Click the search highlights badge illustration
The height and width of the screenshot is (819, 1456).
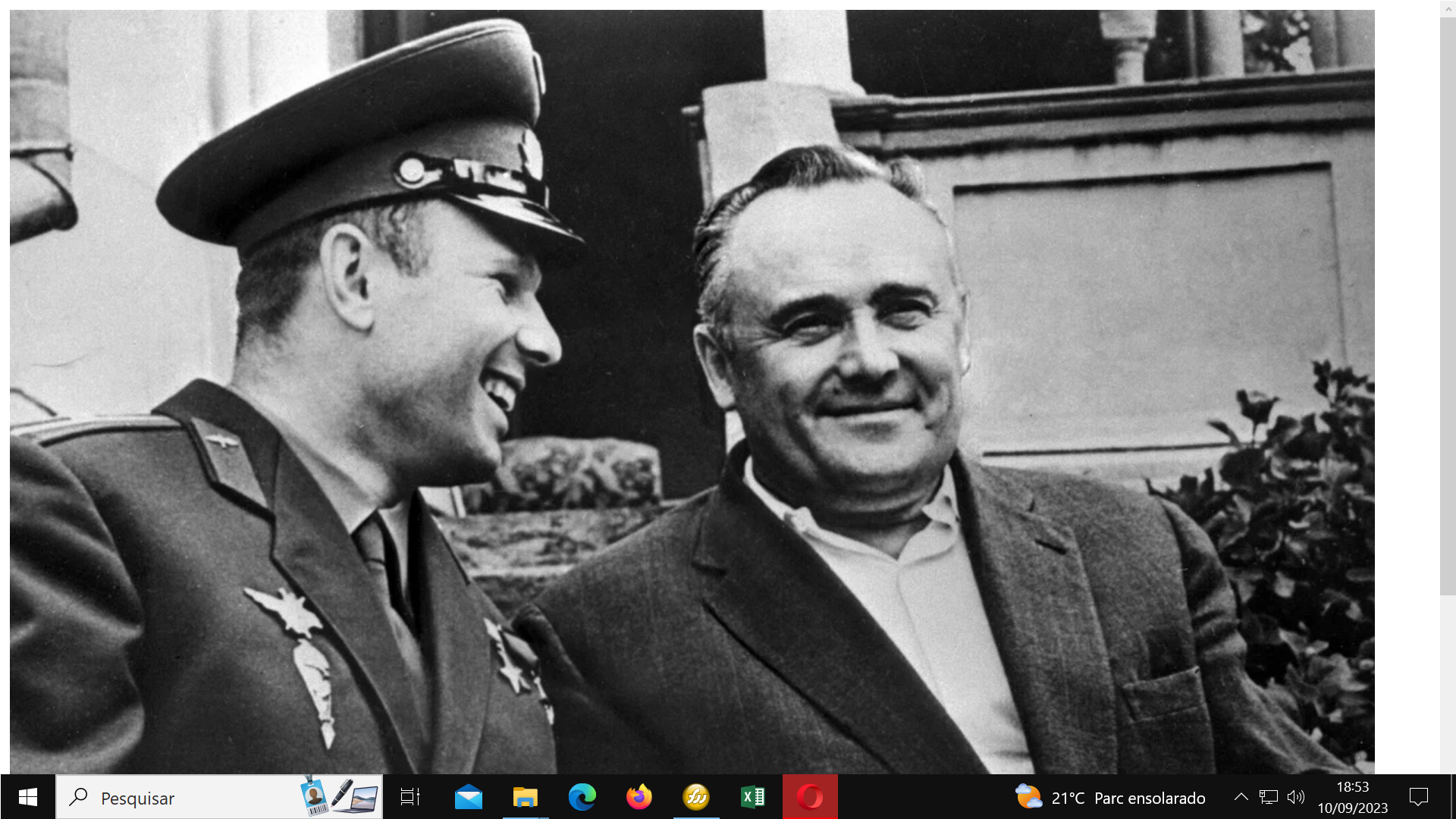pyautogui.click(x=341, y=797)
